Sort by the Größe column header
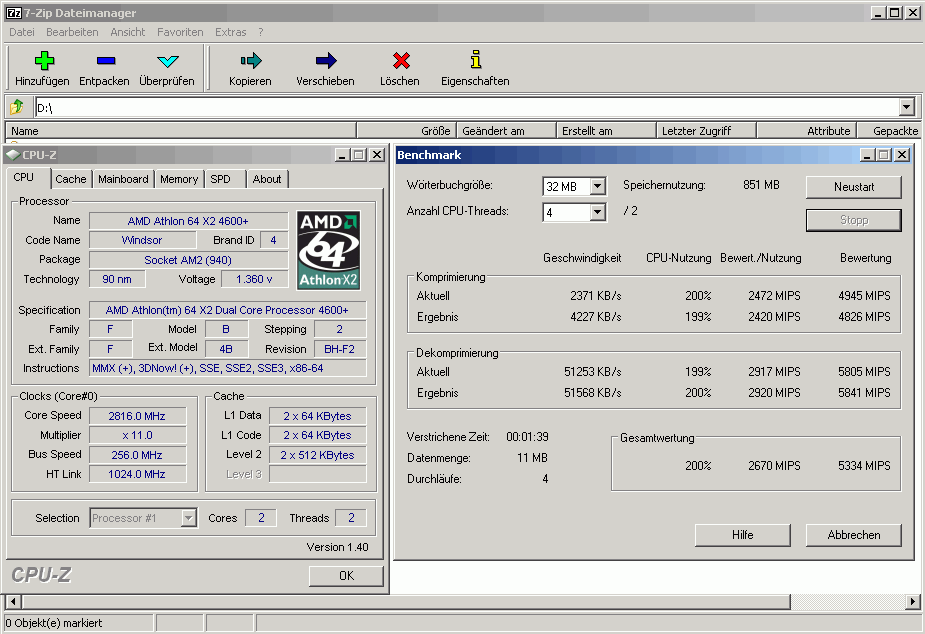 pos(406,130)
